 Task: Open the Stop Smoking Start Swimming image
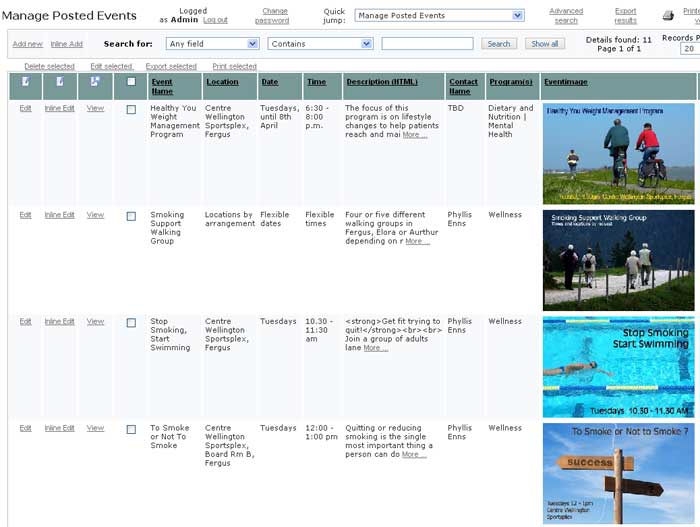(x=618, y=367)
